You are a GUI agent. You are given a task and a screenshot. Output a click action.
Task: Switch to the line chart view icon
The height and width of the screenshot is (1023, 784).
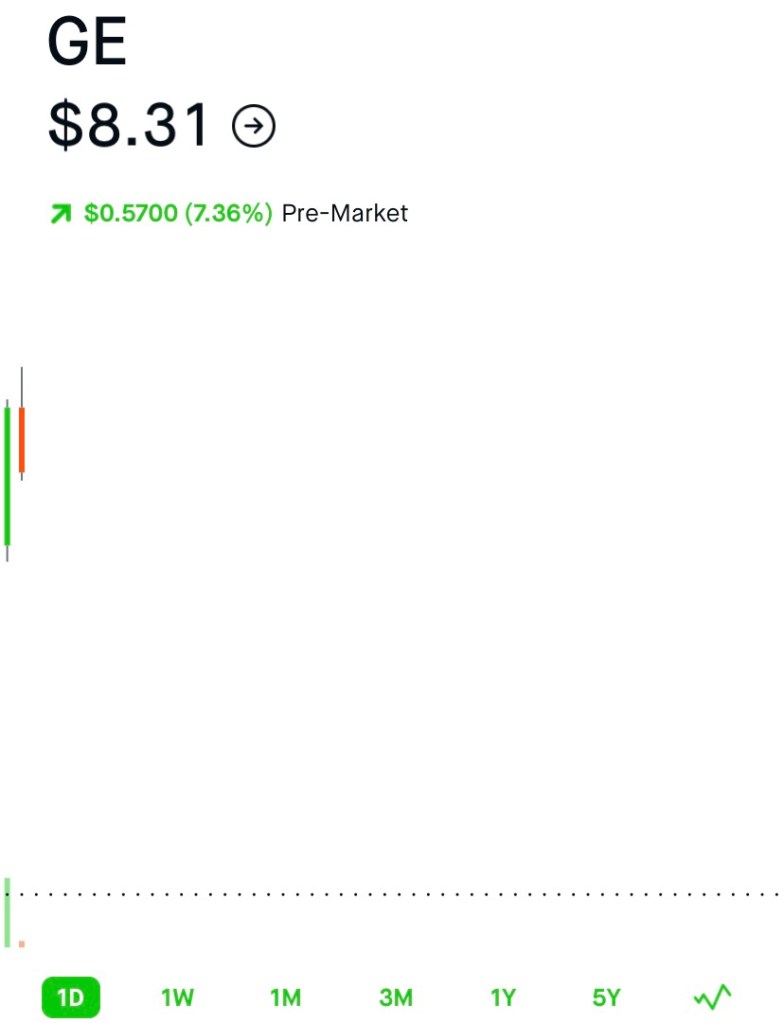pyautogui.click(x=713, y=997)
